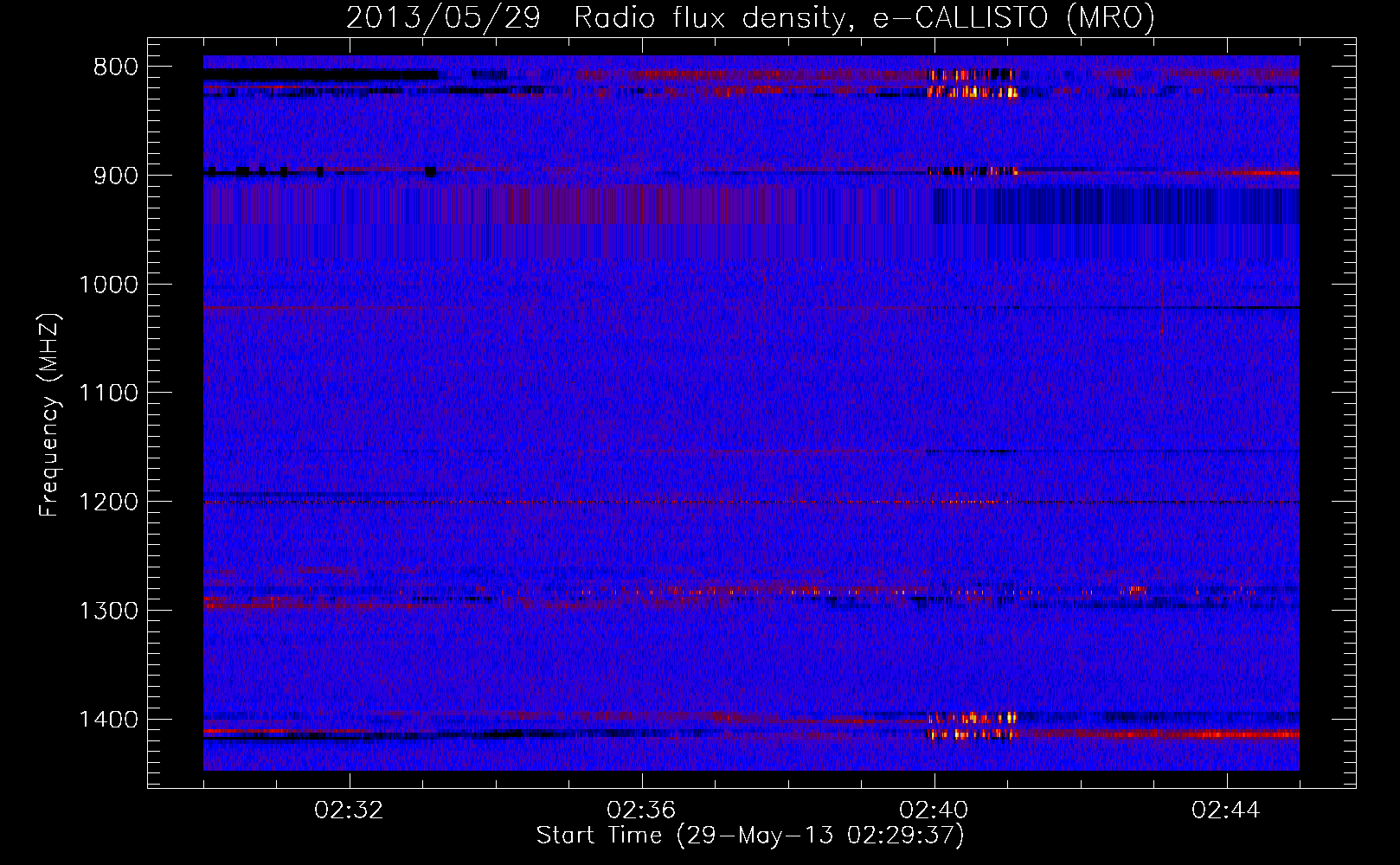Screen dimensions: 1400x865
Task: Click the 'Start Time (29-May-13 02:29:37)' label
Action: [750, 836]
